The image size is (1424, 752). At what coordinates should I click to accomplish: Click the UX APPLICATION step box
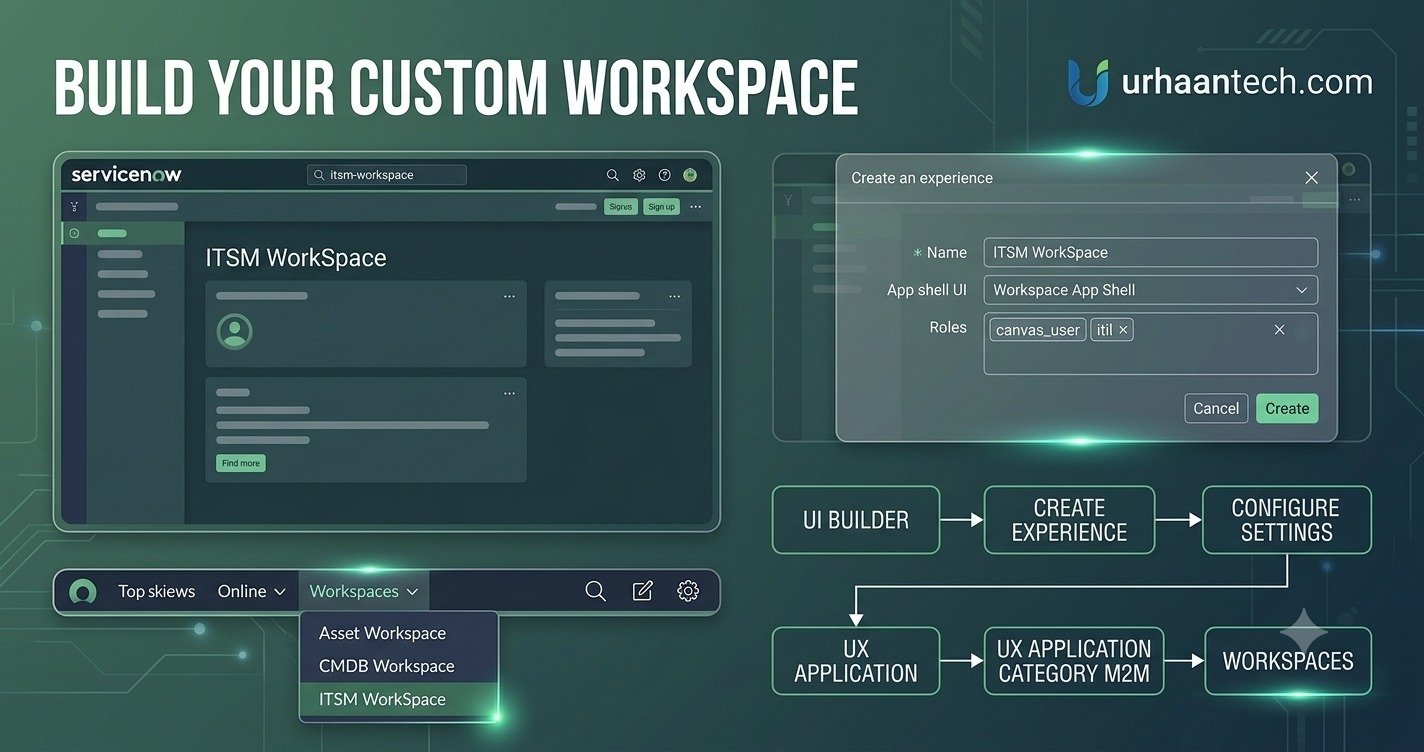(856, 661)
